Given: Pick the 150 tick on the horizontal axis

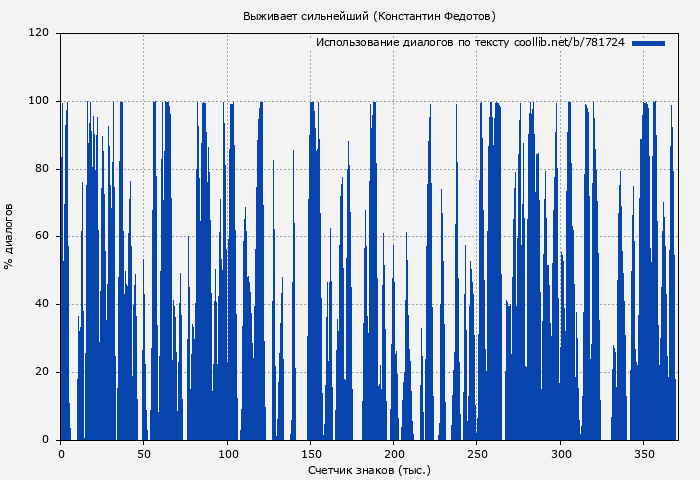Looking at the screenshot, I should click(x=311, y=453).
